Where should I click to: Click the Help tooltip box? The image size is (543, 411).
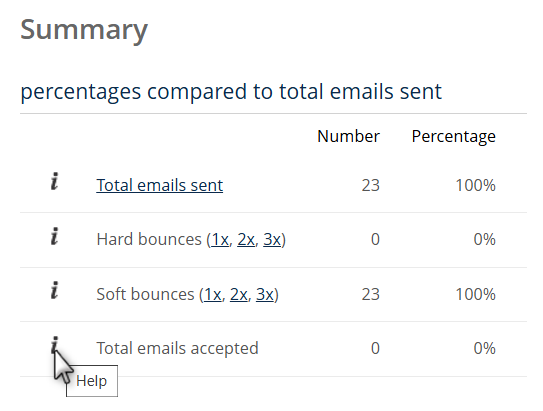[x=92, y=381]
